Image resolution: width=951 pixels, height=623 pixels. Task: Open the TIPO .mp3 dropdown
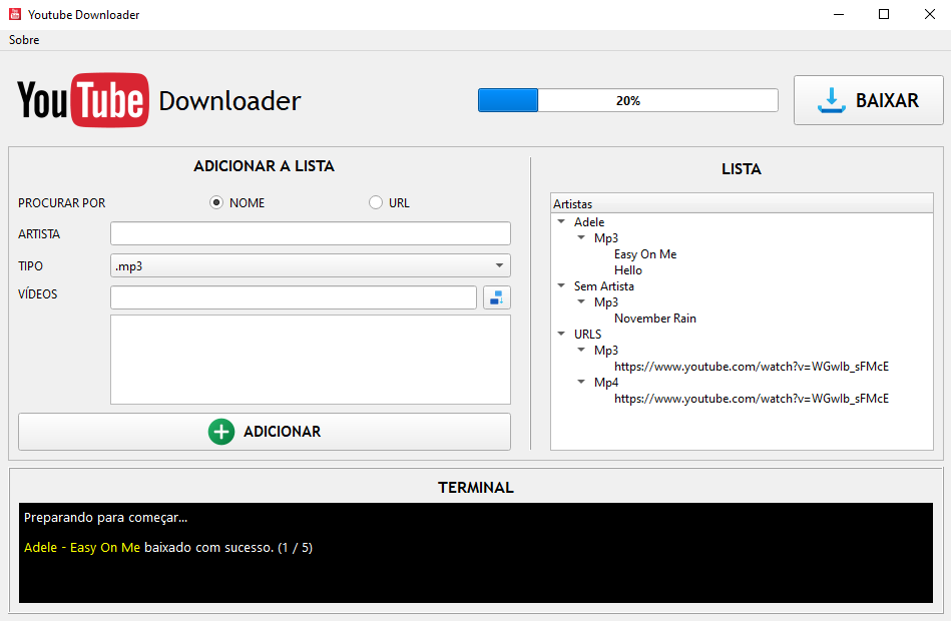(311, 266)
